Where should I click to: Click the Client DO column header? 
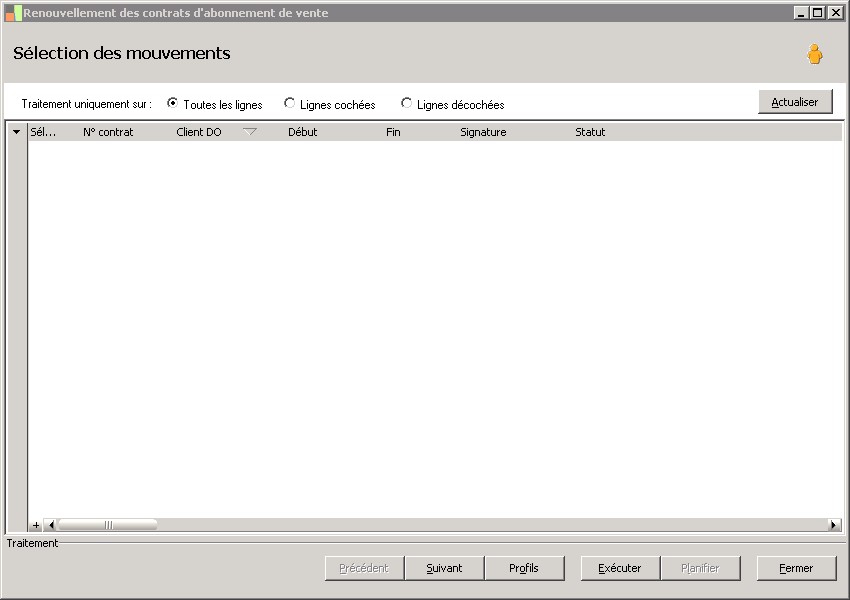(x=199, y=132)
